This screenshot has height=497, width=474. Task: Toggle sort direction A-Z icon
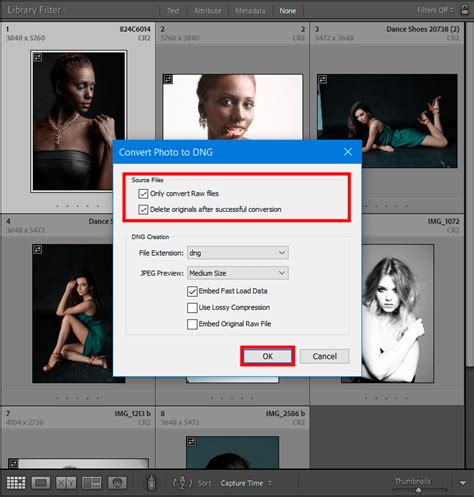coord(182,482)
